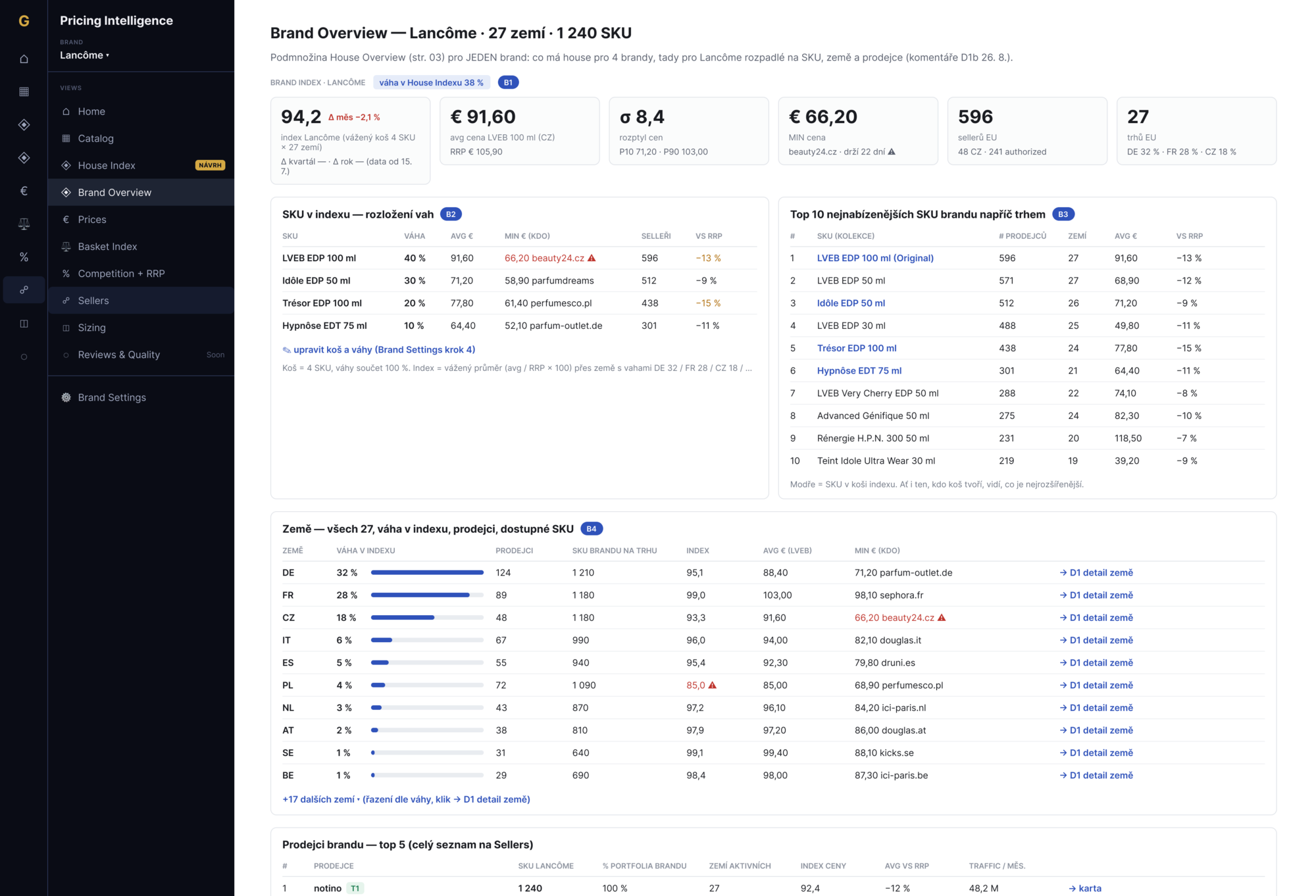
Task: Click B4 badge on Země panel
Action: pyautogui.click(x=592, y=529)
